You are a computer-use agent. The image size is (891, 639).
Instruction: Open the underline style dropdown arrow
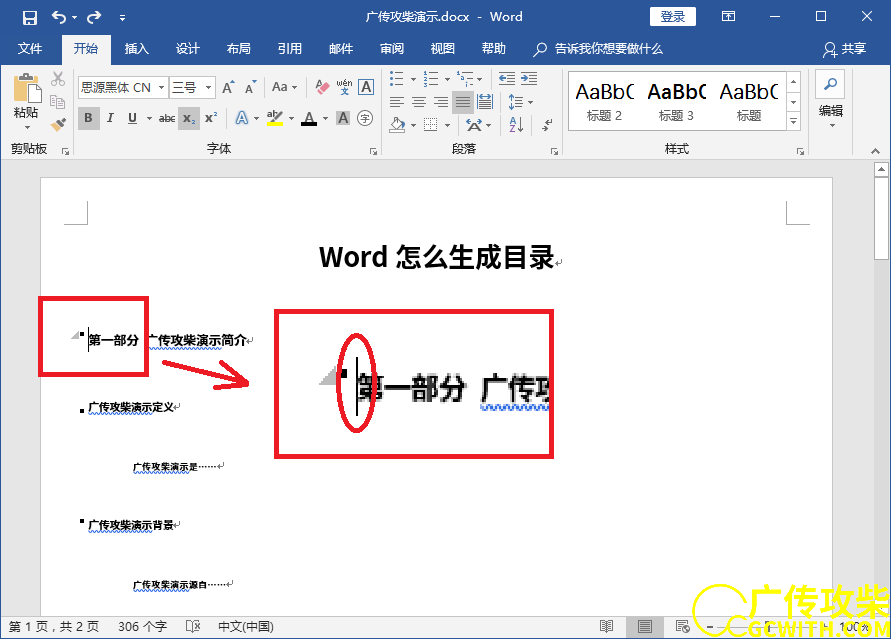pos(149,119)
